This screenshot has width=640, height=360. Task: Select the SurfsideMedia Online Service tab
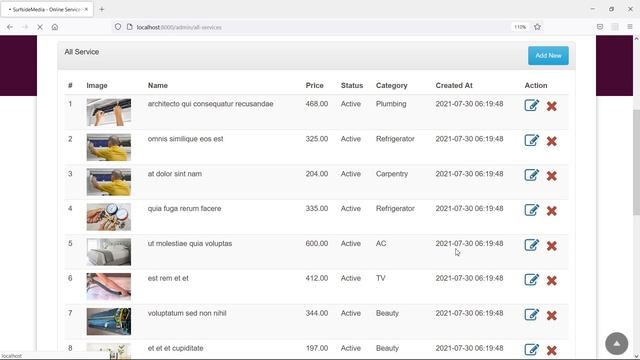[x=47, y=9]
